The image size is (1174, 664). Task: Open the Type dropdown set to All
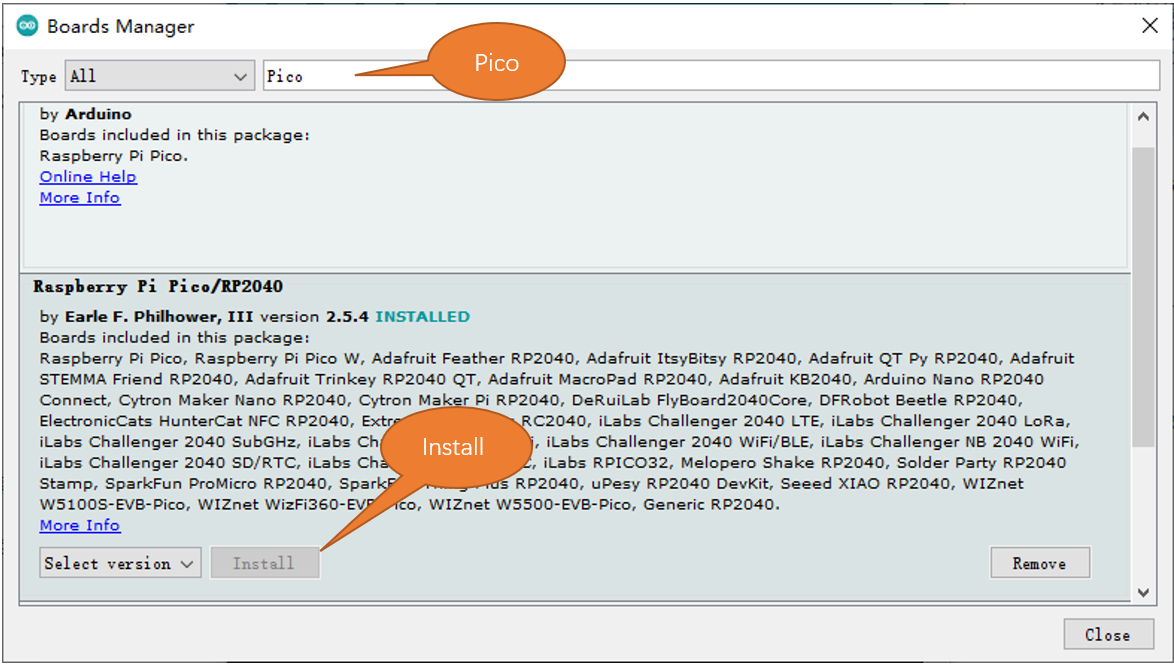pyautogui.click(x=159, y=76)
